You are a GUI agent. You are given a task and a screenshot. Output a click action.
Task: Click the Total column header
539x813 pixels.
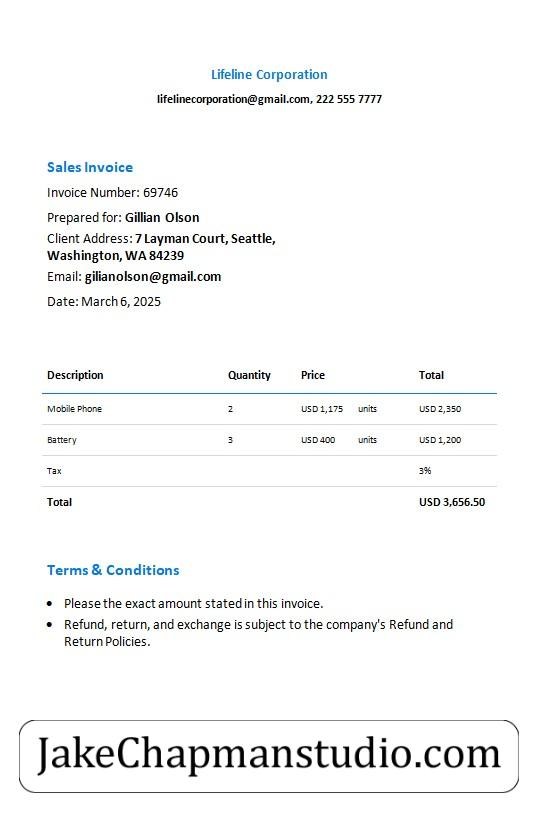[431, 375]
